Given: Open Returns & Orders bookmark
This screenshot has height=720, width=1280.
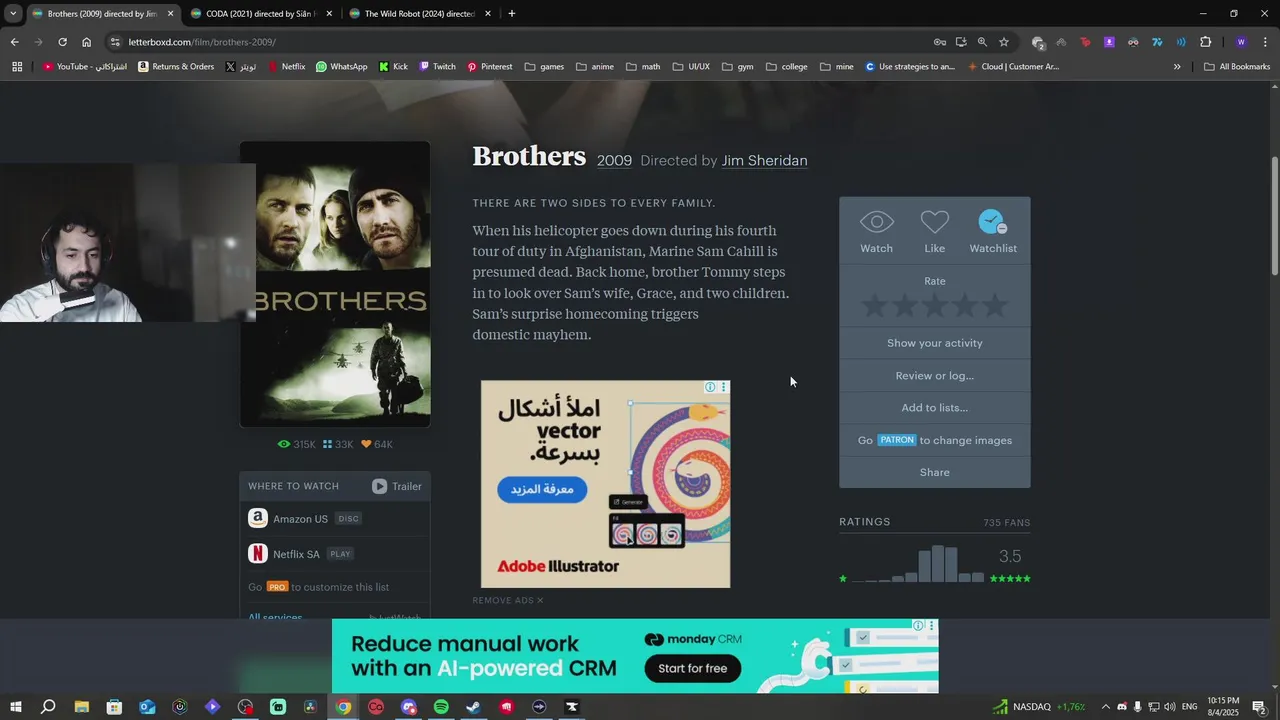Looking at the screenshot, I should coord(176,67).
